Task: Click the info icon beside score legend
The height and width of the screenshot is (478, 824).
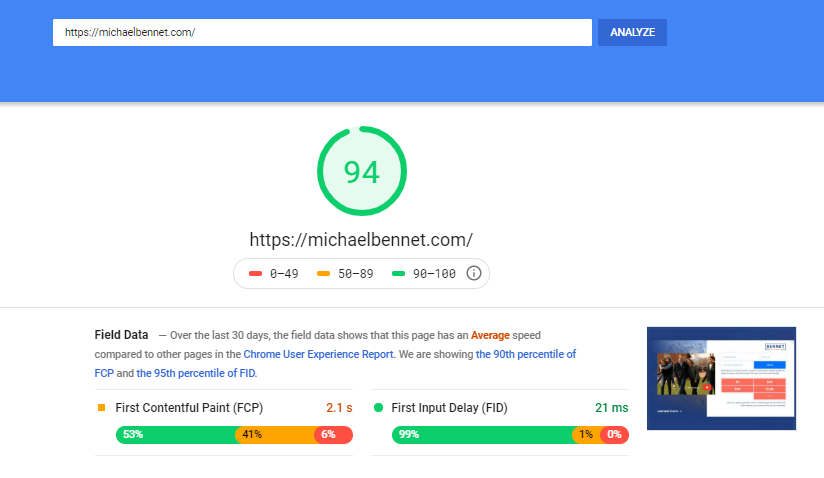Action: (x=473, y=273)
